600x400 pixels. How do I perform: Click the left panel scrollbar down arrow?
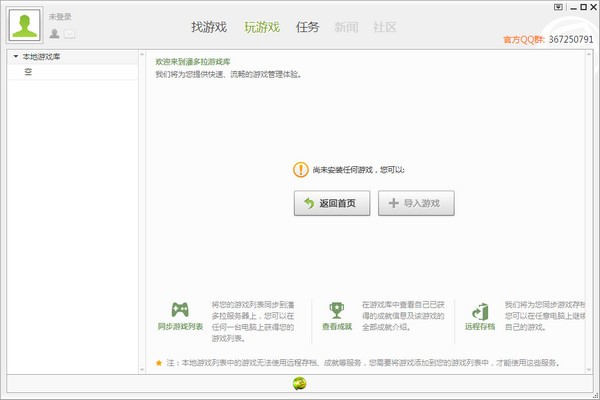[142, 370]
